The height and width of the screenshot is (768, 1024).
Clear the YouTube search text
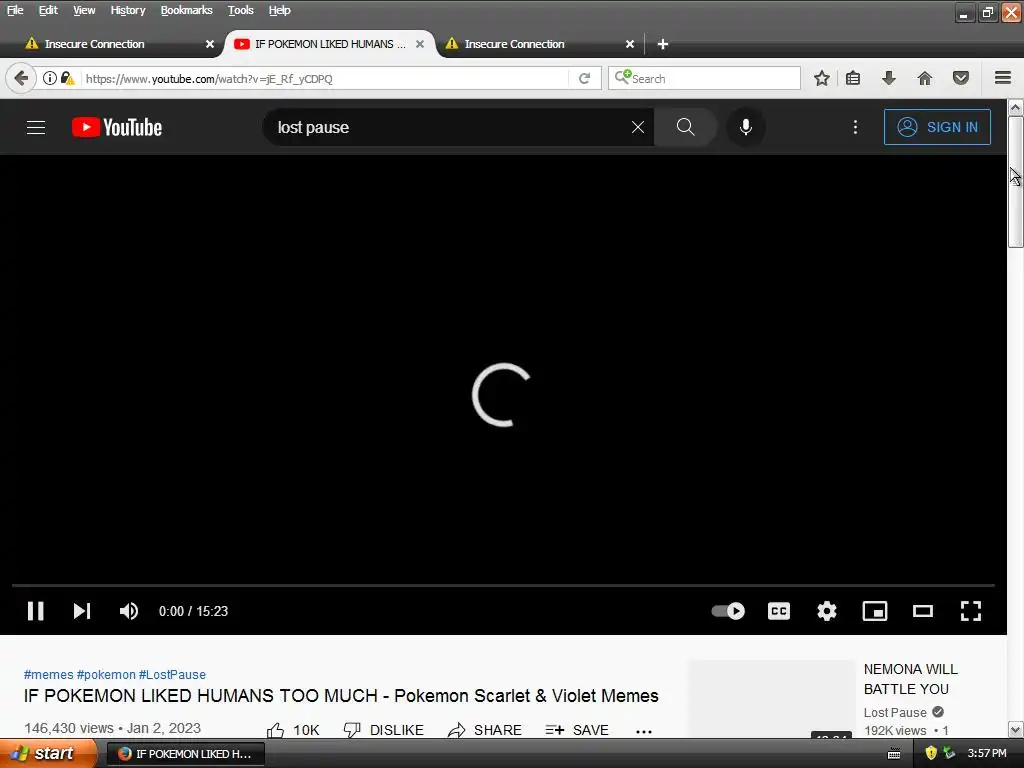(637, 127)
